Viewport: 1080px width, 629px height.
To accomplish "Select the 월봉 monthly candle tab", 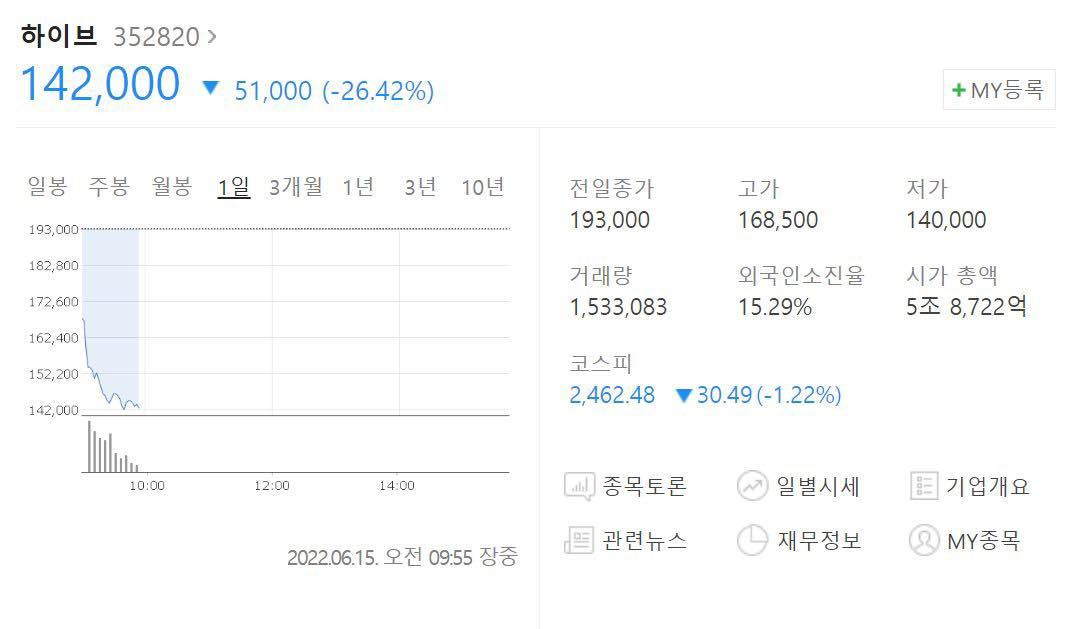I will click(172, 187).
